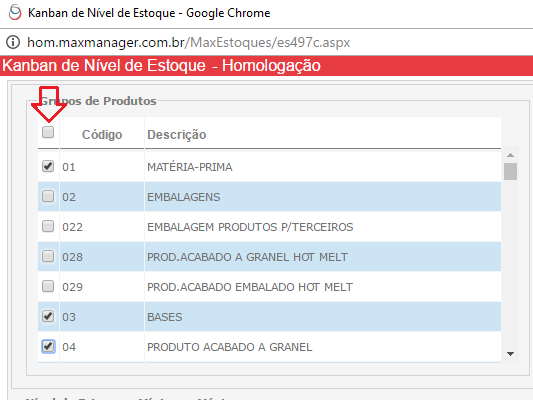This screenshot has height=400, width=533.
Task: Click code 029 in the Código column
Action: [x=72, y=287]
